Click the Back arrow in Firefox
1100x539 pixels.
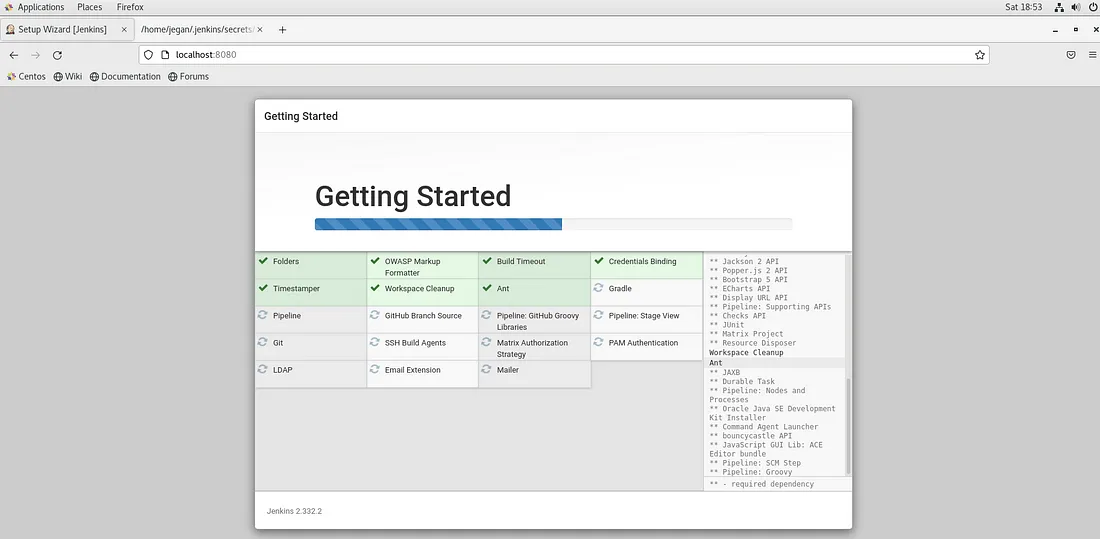pyautogui.click(x=14, y=55)
